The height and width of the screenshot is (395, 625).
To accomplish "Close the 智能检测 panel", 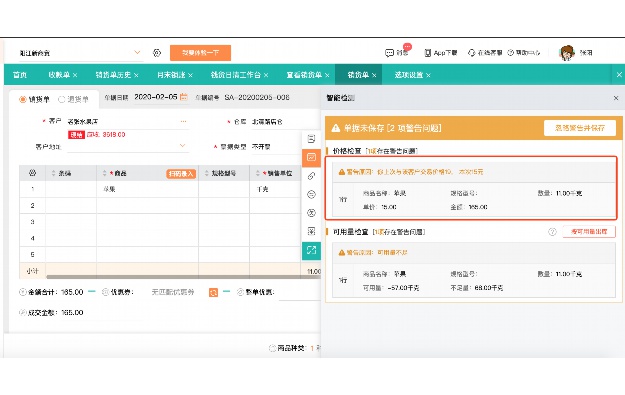I will coord(616,98).
